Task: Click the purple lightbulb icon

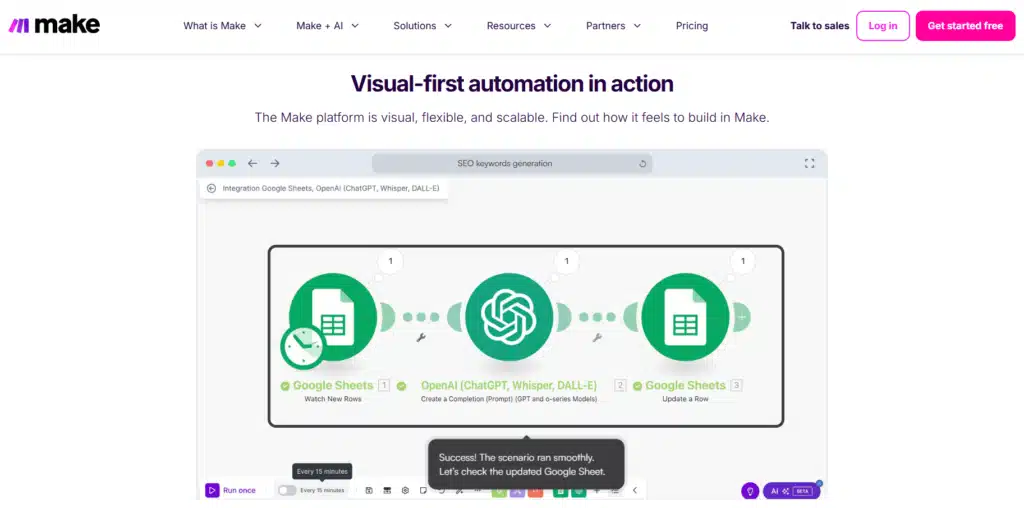Action: tap(749, 491)
